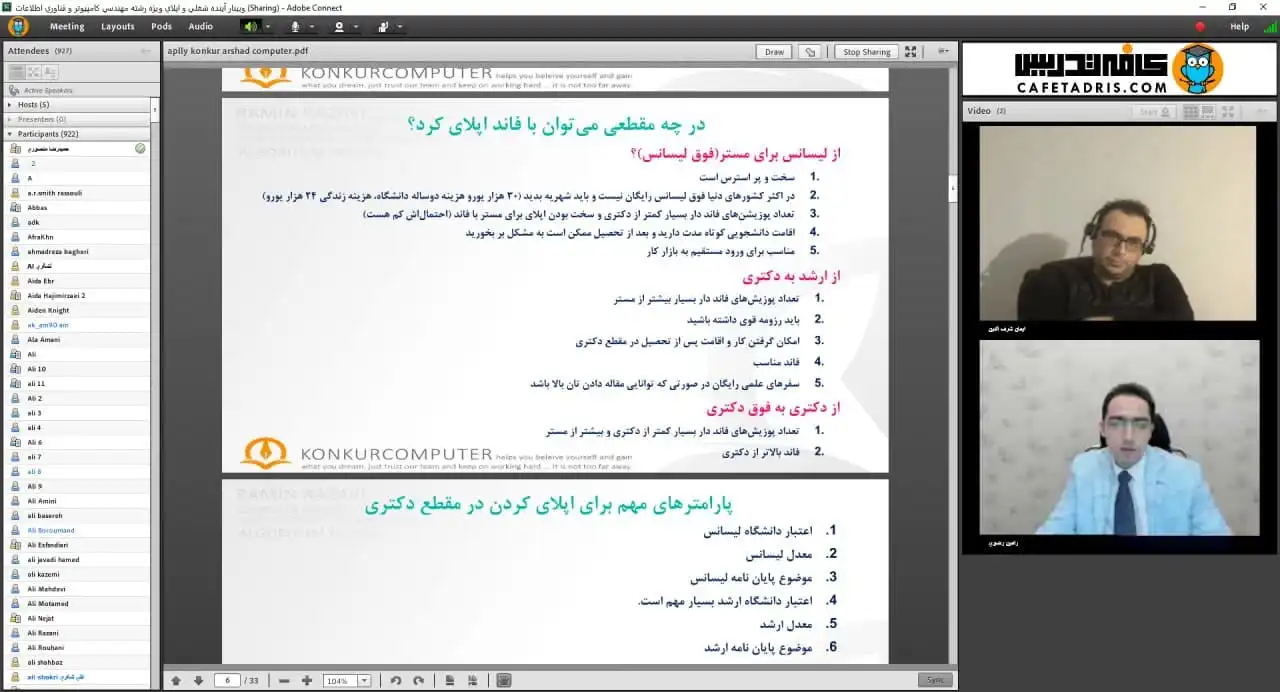Select participant Ala Amani
Viewport: 1280px width, 692px height.
coord(76,339)
